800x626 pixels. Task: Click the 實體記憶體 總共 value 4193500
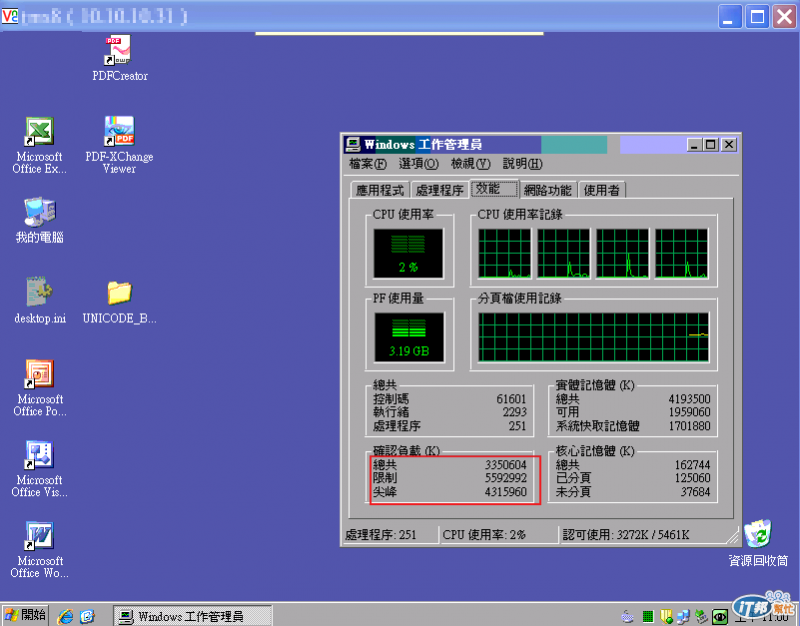[689, 399]
